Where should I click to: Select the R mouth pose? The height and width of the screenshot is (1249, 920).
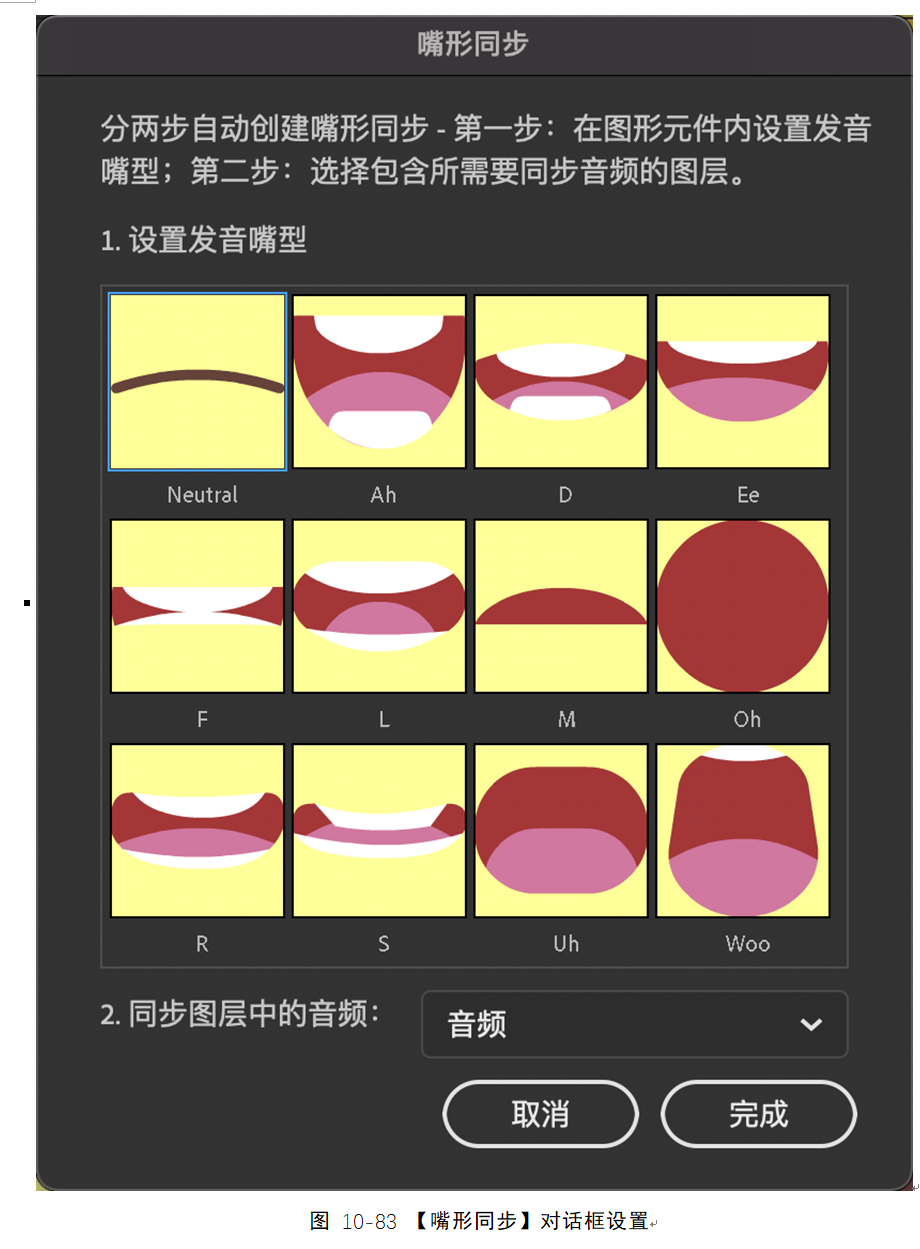(x=197, y=831)
